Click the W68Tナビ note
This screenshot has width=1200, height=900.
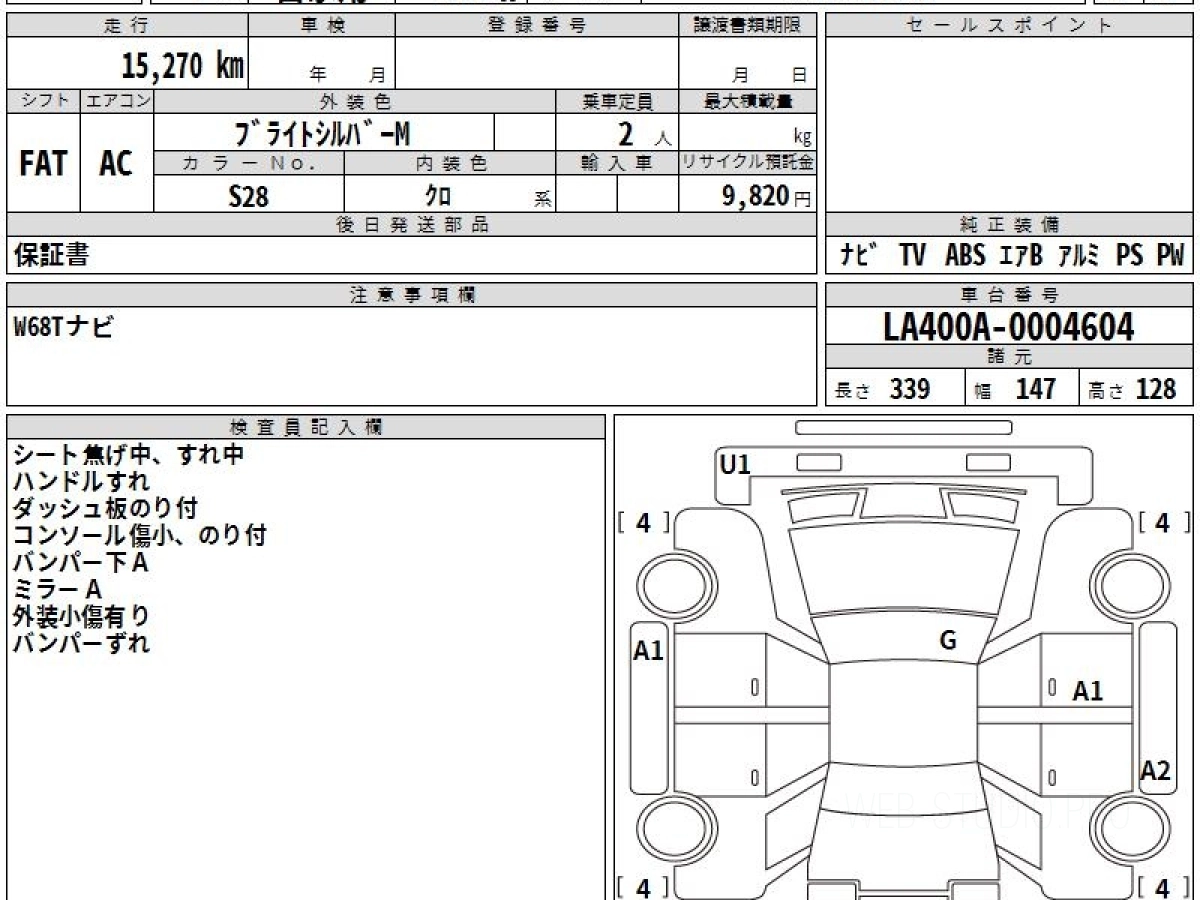pyautogui.click(x=63, y=326)
